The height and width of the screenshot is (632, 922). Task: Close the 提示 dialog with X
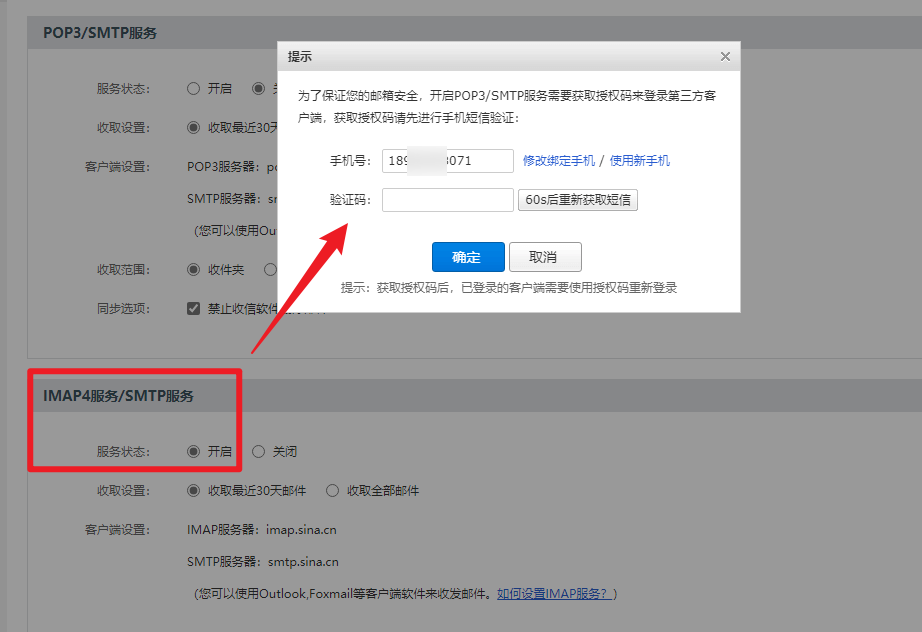pos(725,57)
